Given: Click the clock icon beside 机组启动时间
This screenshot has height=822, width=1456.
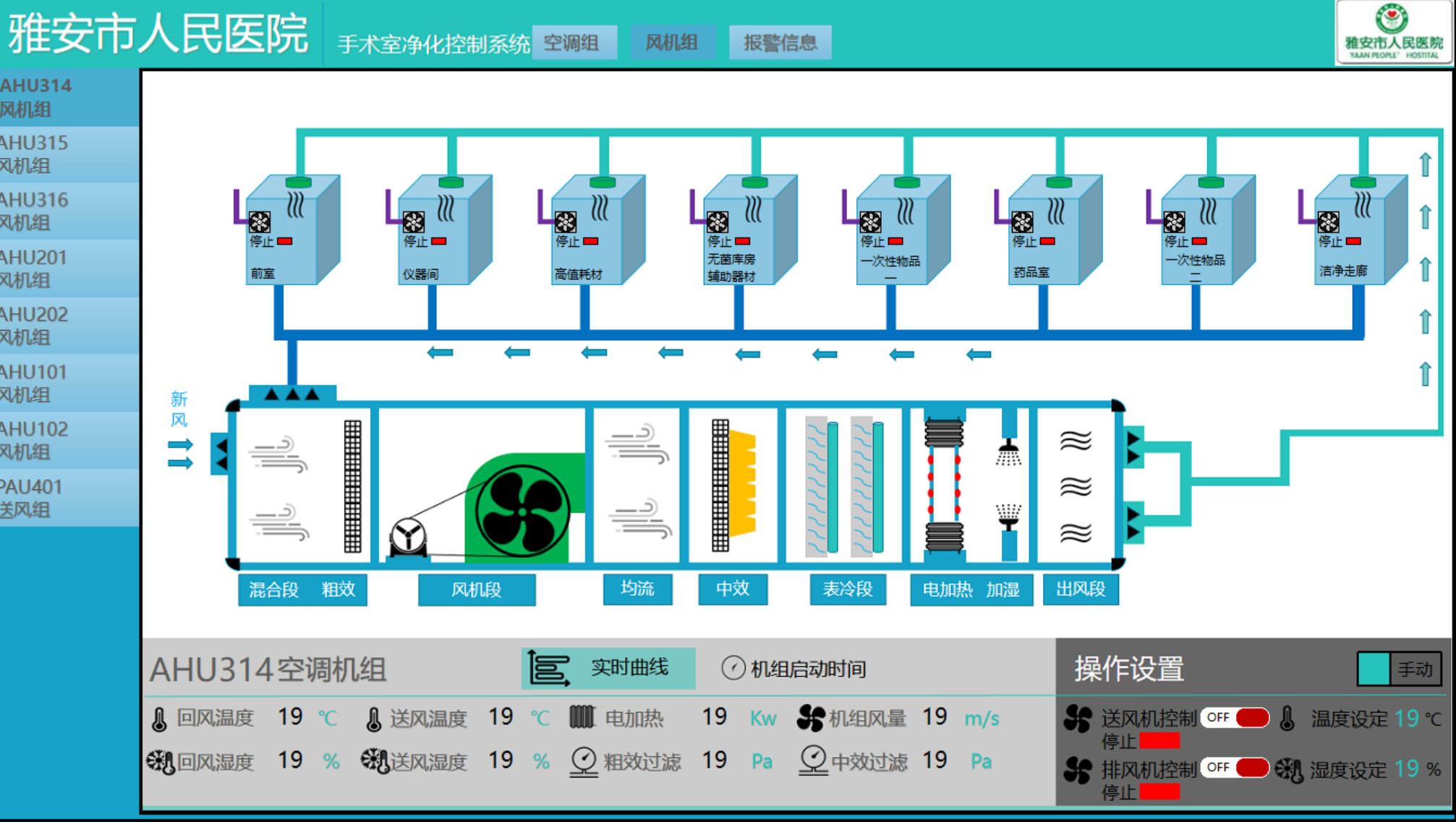Looking at the screenshot, I should pos(733,668).
